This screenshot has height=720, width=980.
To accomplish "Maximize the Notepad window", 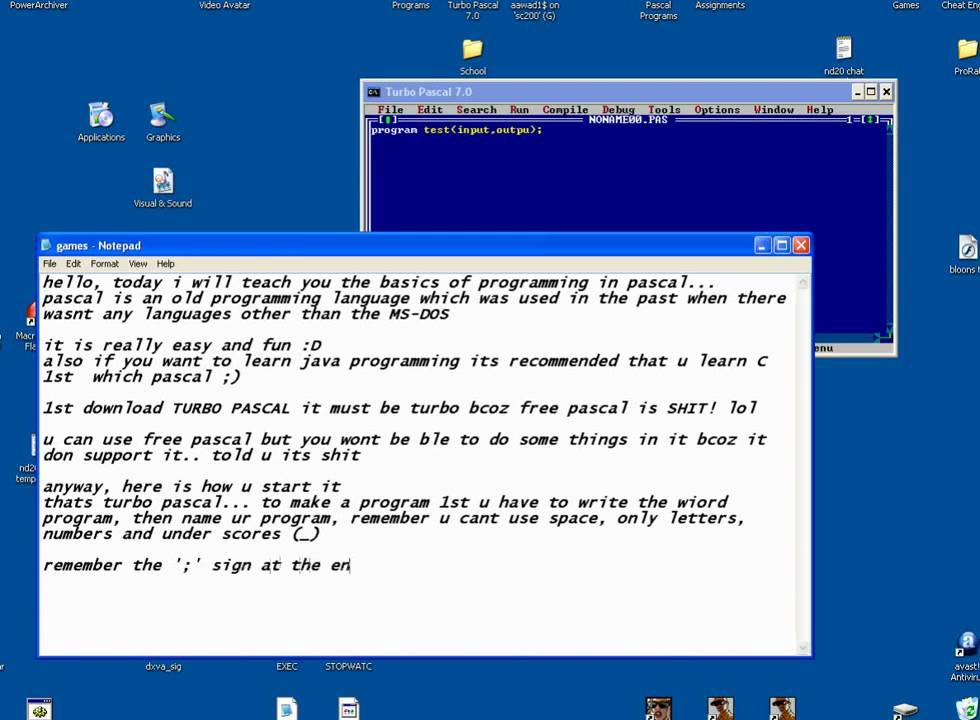I will pos(782,245).
